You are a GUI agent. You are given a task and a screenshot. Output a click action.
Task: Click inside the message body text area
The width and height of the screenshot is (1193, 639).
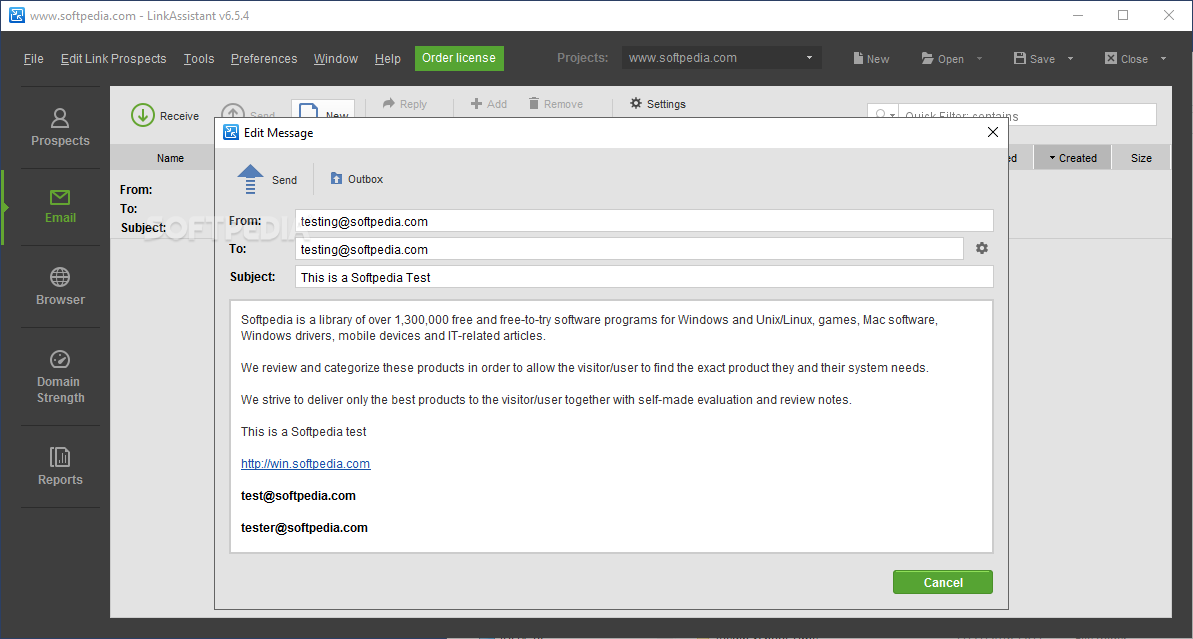(611, 426)
